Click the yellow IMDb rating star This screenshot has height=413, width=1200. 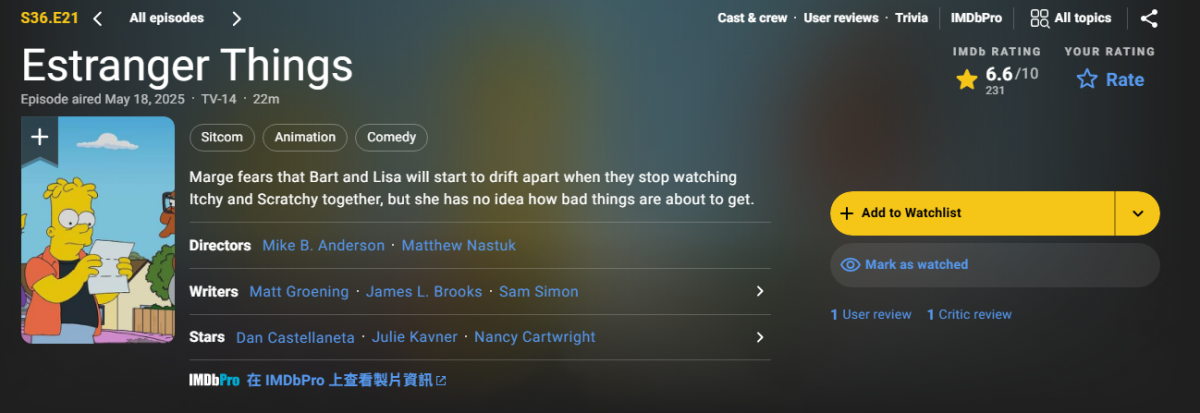pos(967,80)
